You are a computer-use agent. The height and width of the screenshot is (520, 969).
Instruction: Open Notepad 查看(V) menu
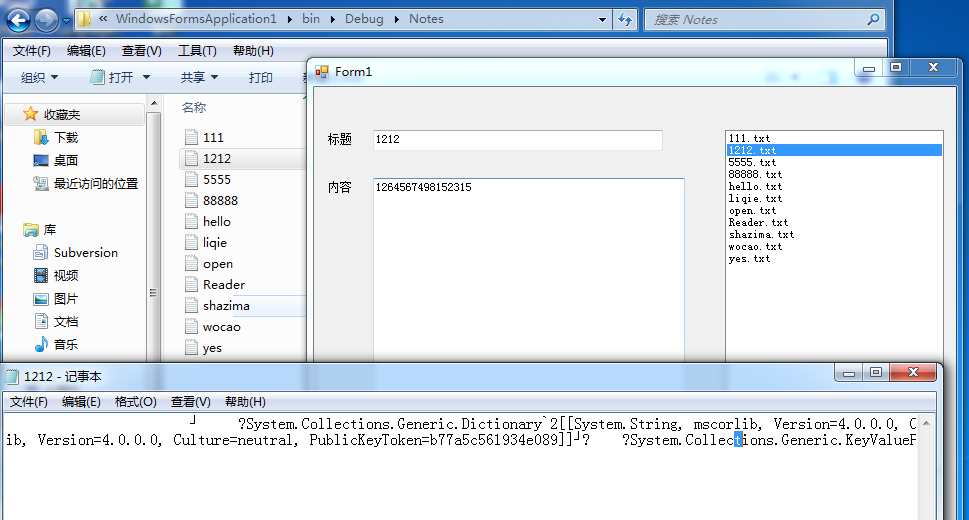[190, 402]
